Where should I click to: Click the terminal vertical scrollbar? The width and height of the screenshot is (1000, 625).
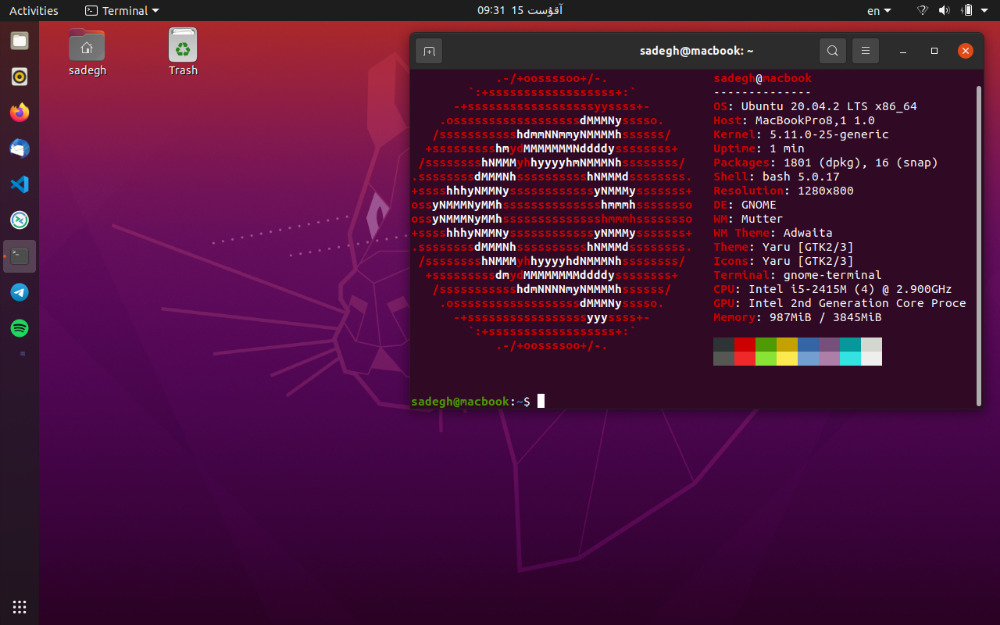coord(979,245)
